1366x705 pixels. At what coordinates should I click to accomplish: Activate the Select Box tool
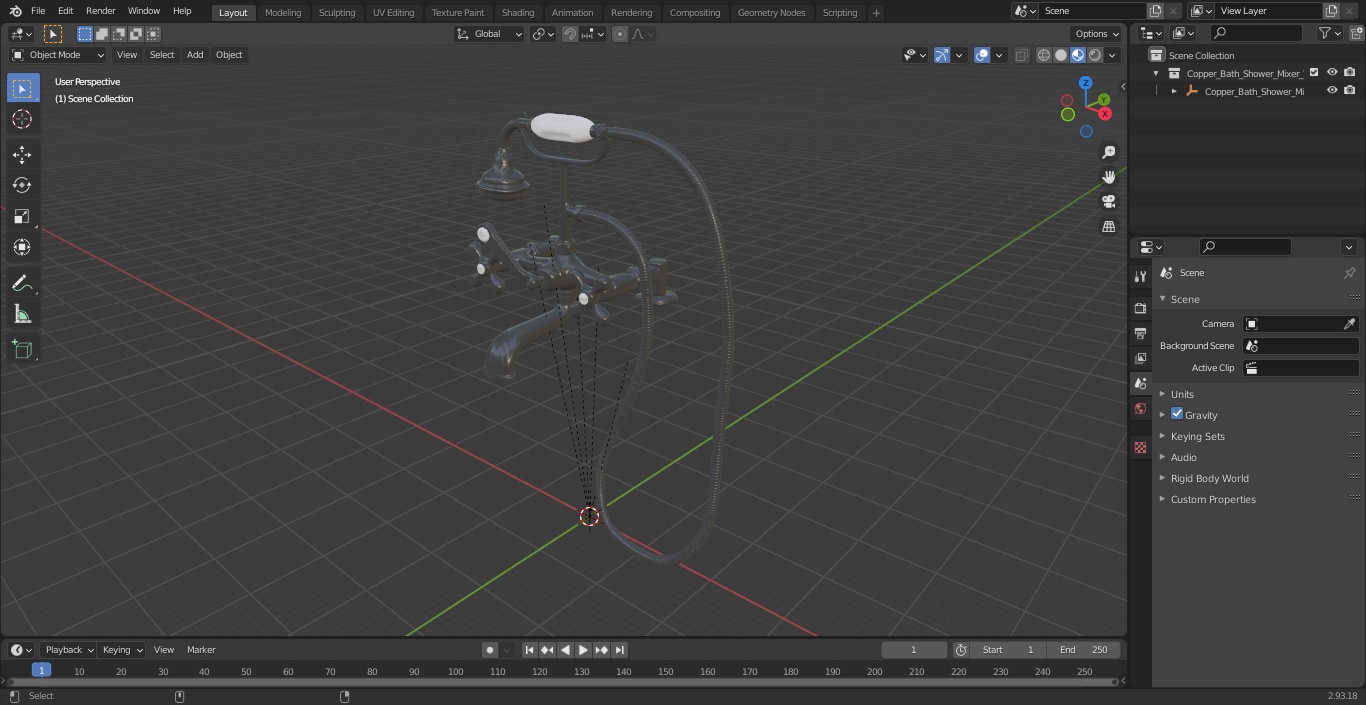tap(22, 88)
